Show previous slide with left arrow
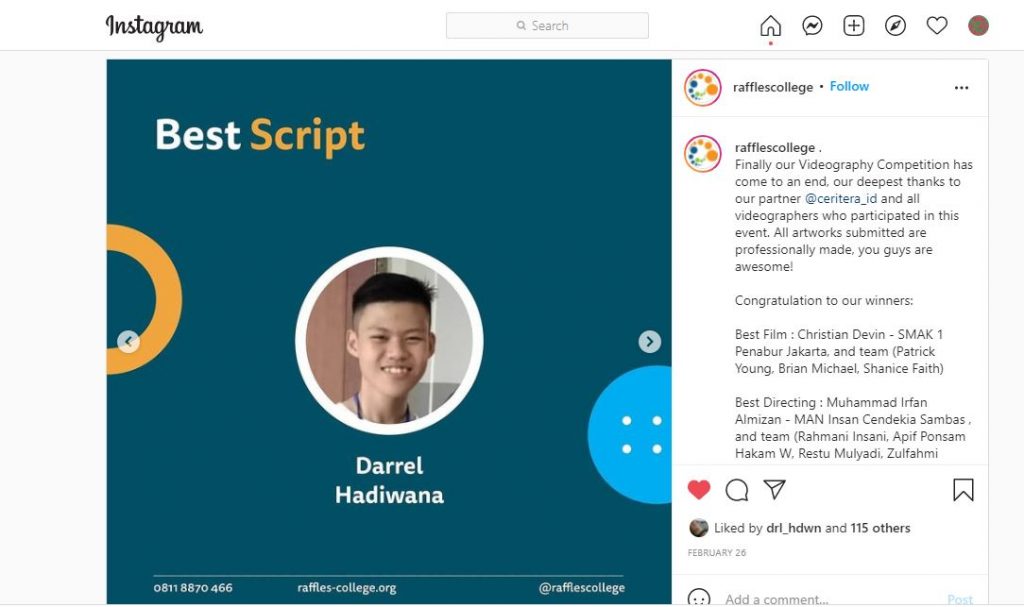Image resolution: width=1024 pixels, height=607 pixels. 129,341
